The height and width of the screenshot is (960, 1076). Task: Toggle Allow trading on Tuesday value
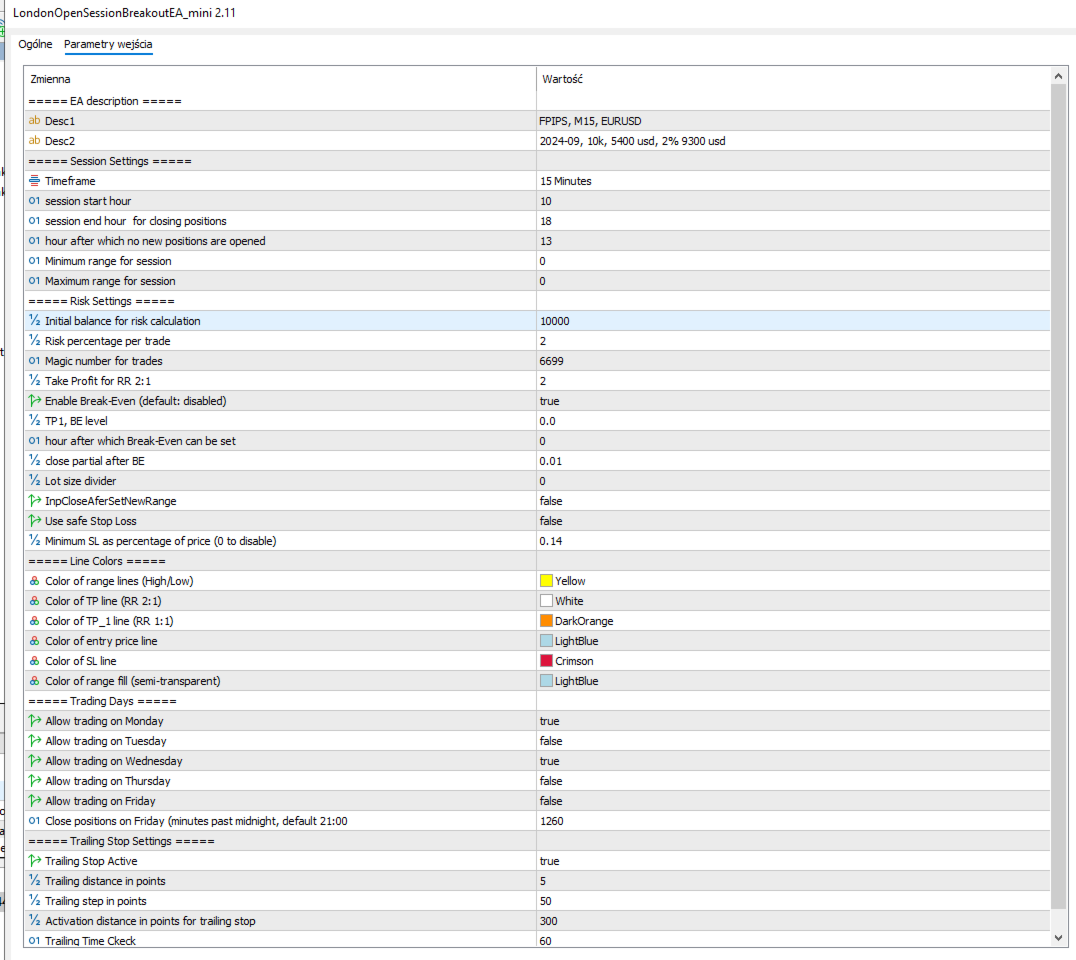point(550,741)
